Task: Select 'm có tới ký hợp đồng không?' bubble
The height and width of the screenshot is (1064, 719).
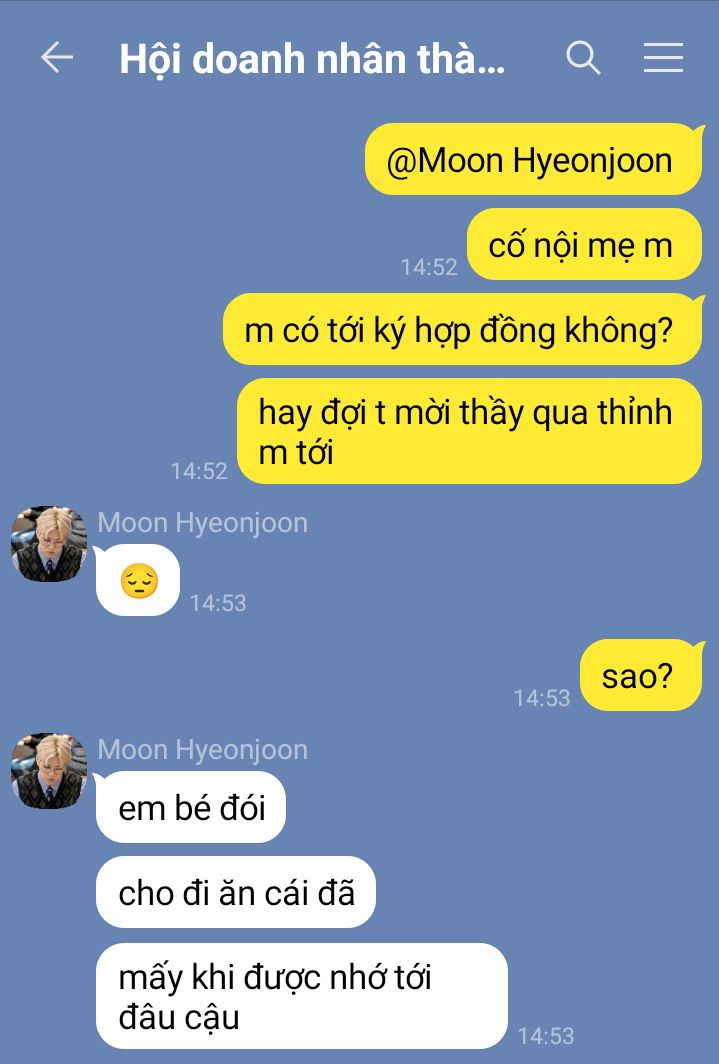Action: [x=463, y=329]
